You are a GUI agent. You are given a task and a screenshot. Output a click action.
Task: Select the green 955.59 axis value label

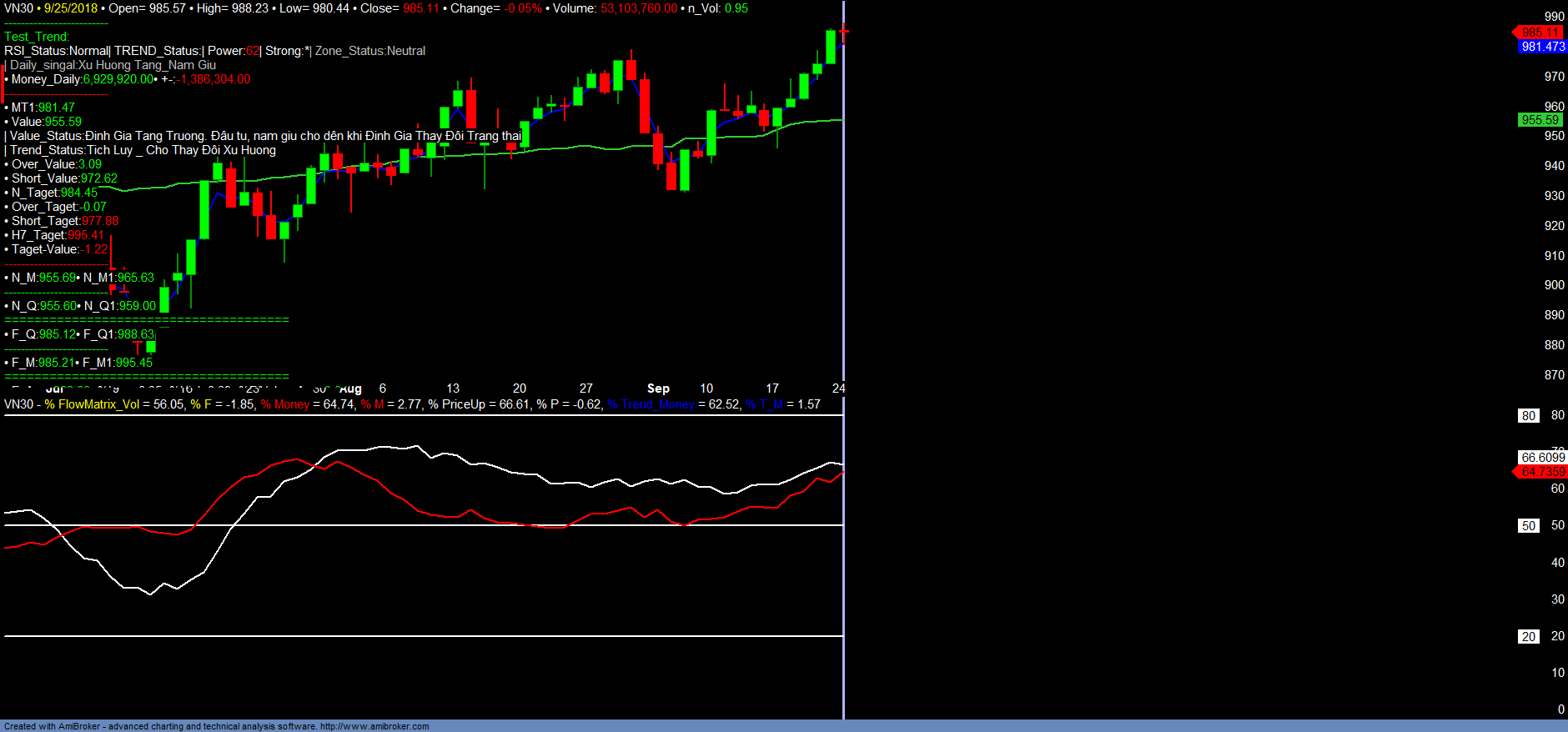coord(1540,120)
